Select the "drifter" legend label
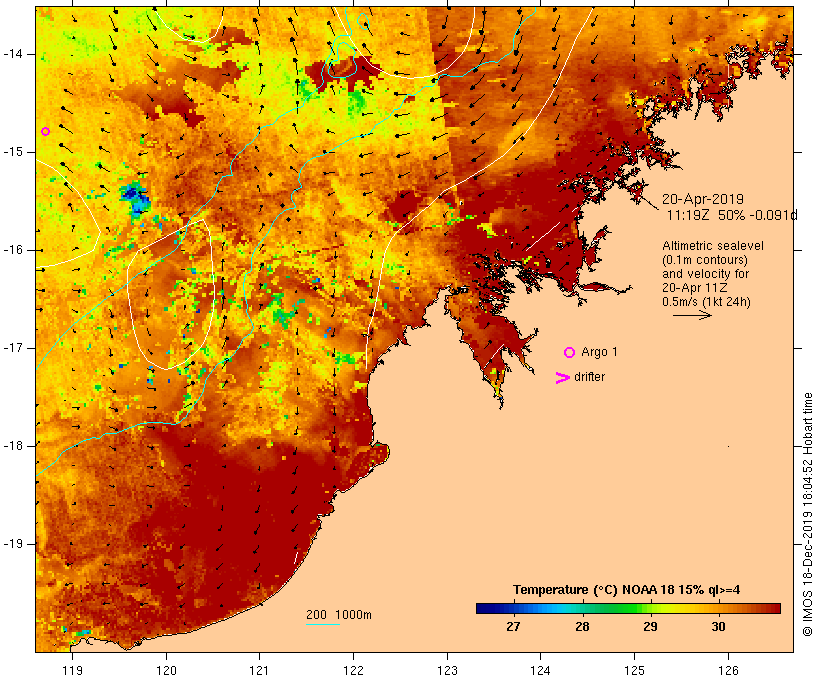 (589, 377)
